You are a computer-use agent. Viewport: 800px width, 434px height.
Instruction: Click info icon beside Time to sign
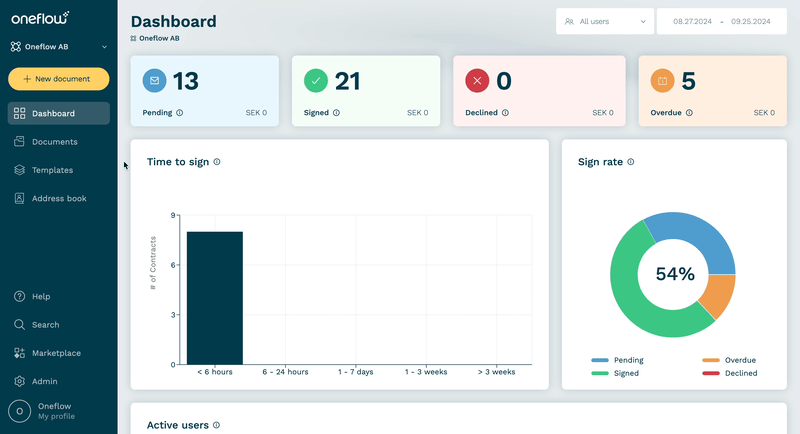pyautogui.click(x=217, y=162)
